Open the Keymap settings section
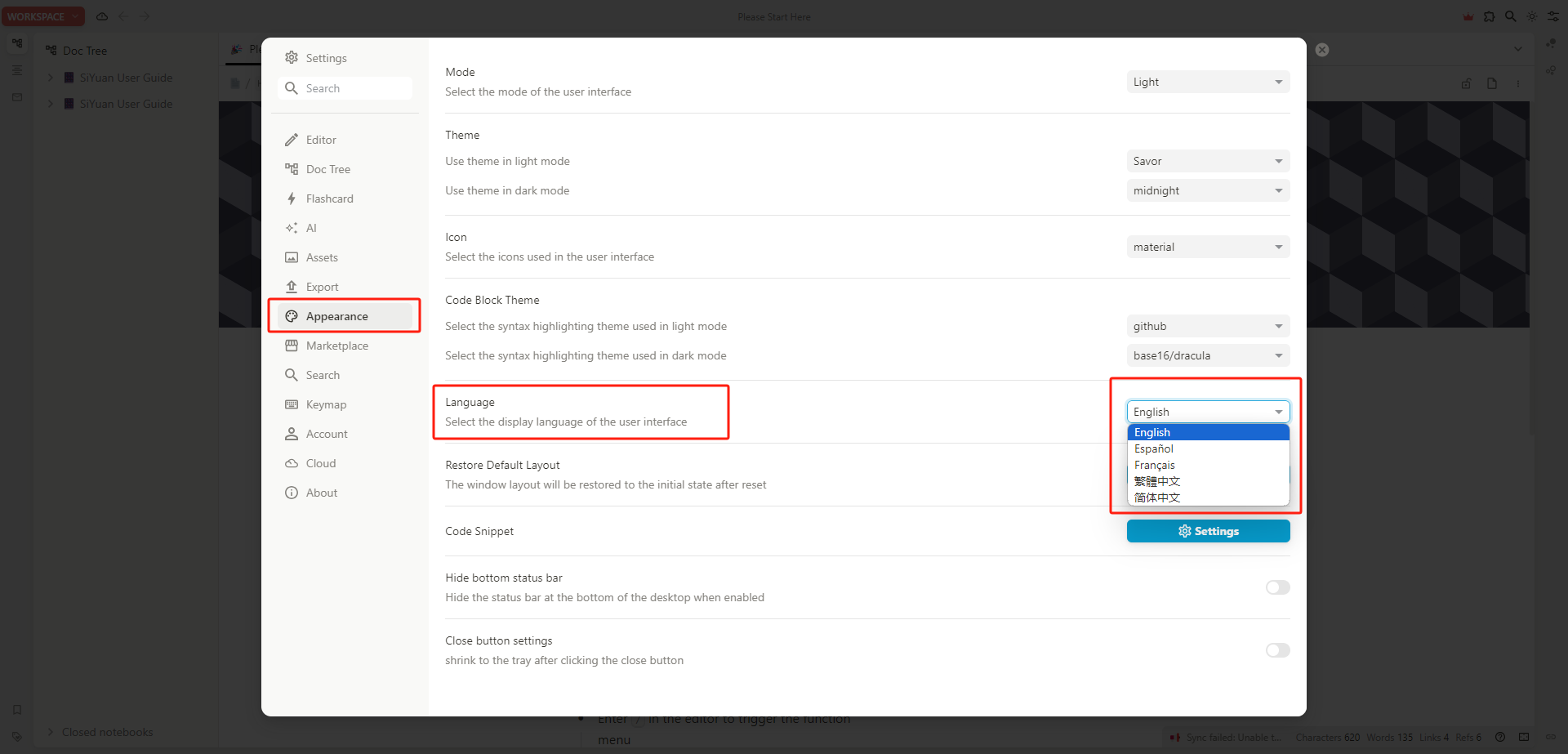This screenshot has width=1568, height=754. pos(326,404)
